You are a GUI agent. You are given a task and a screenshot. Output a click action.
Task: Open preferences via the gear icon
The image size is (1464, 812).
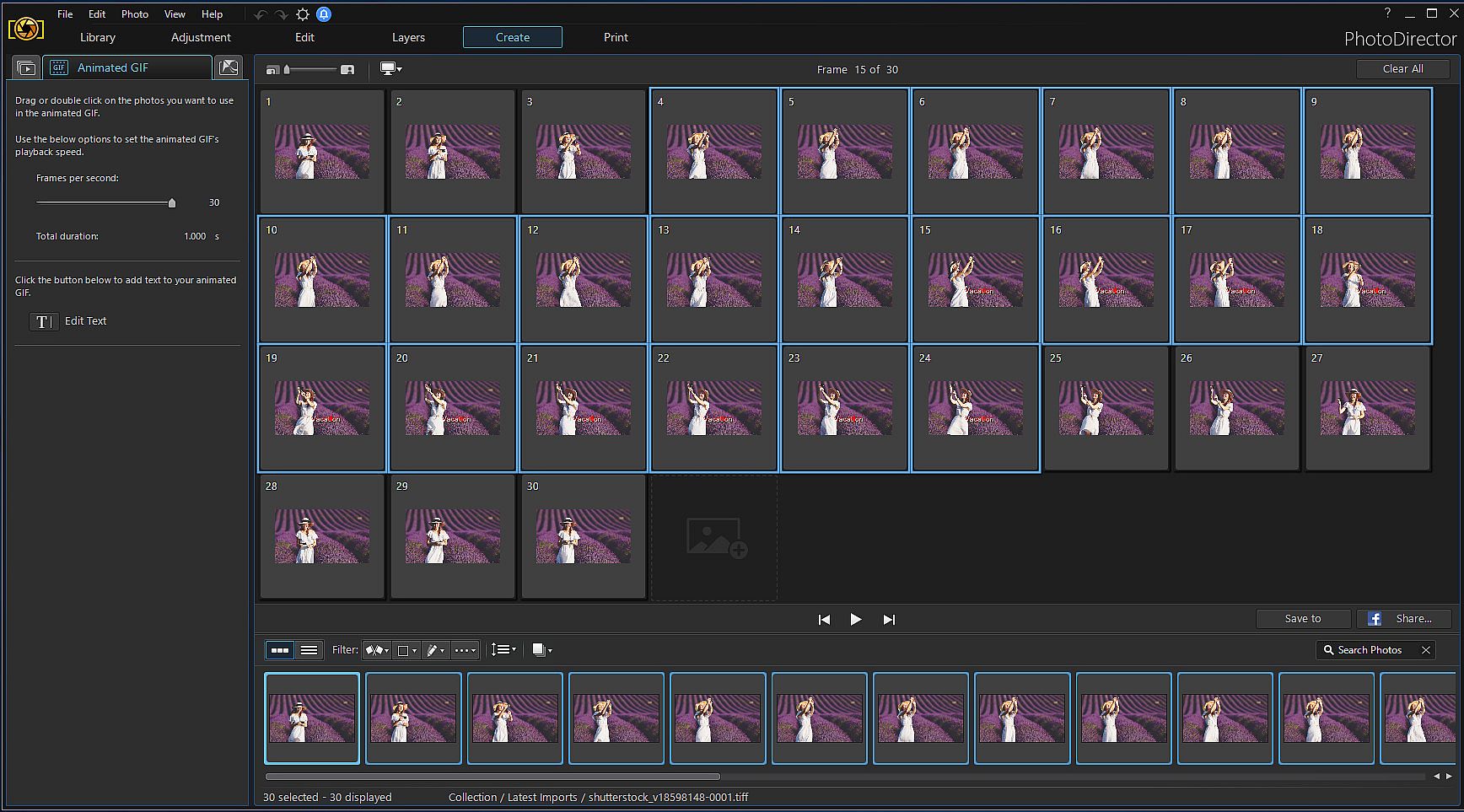(303, 14)
